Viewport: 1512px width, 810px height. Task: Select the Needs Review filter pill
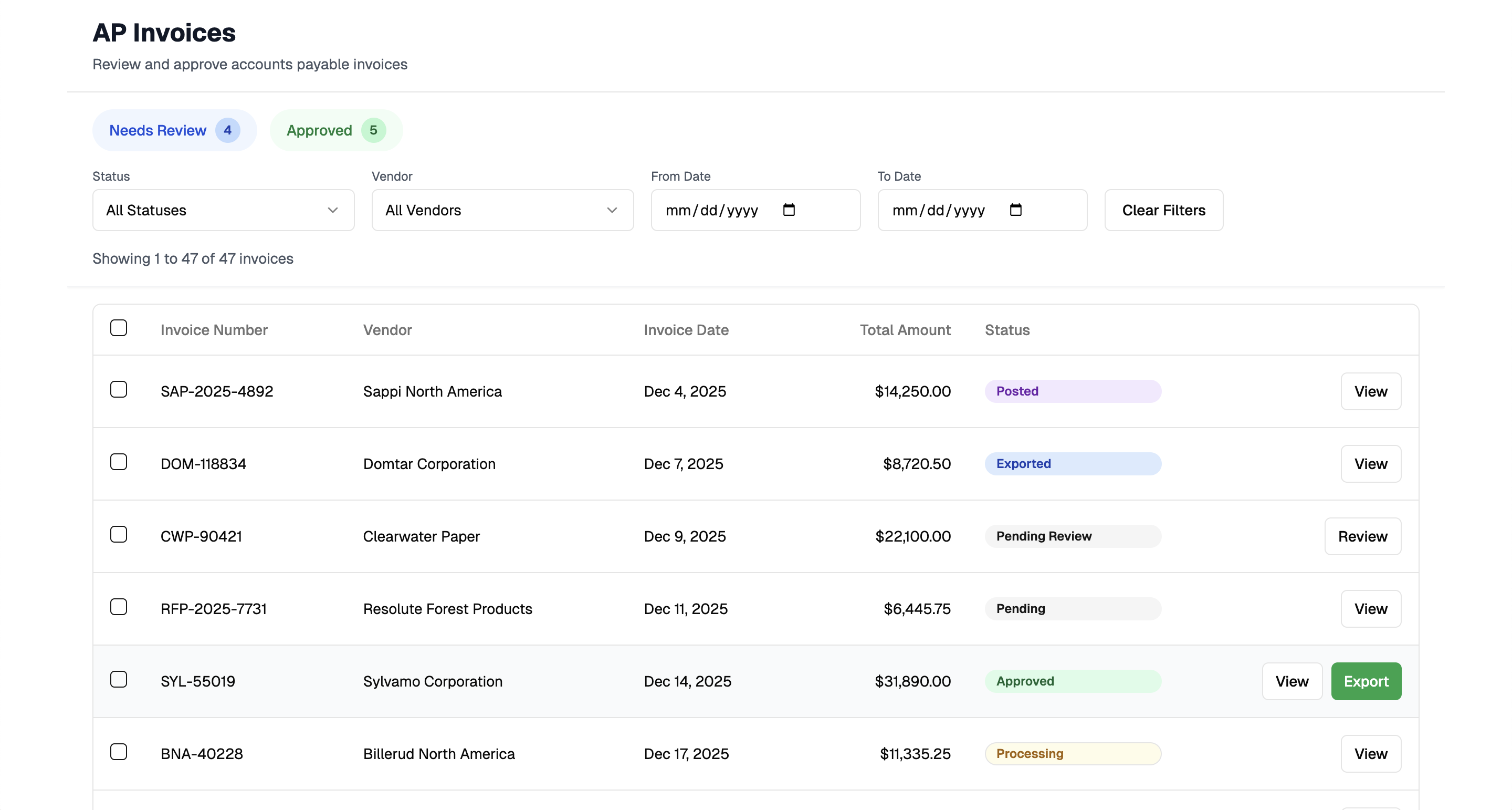coord(174,130)
